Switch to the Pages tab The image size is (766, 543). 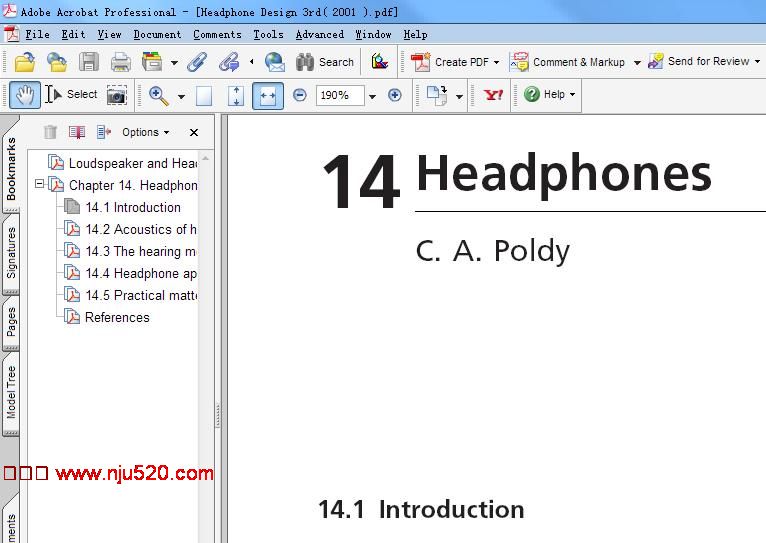[11, 322]
